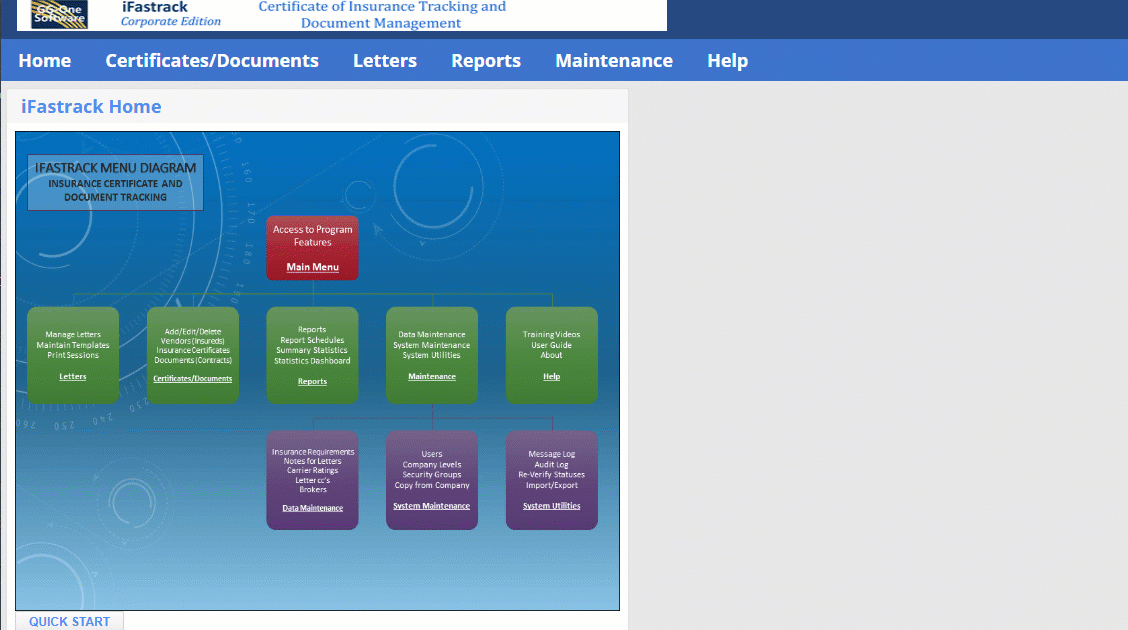1128x630 pixels.
Task: Click 'Security Groups' text in purple box
Action: (x=432, y=475)
